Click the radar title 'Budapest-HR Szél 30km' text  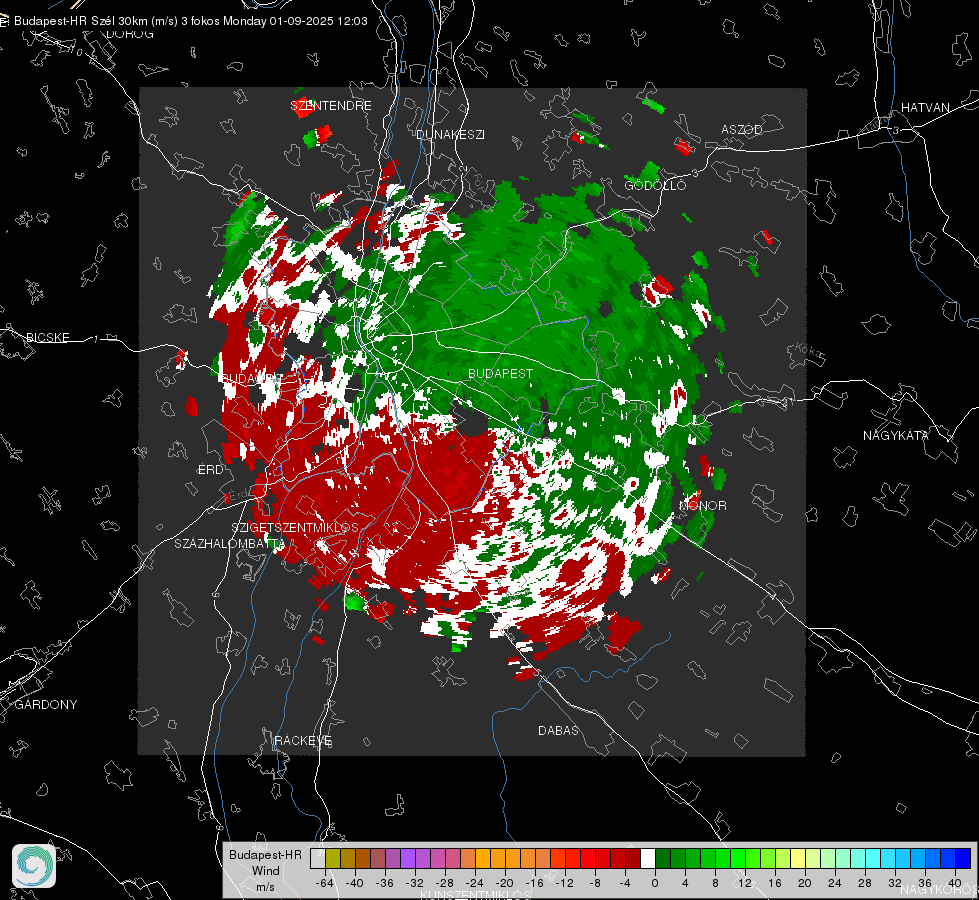(x=81, y=21)
